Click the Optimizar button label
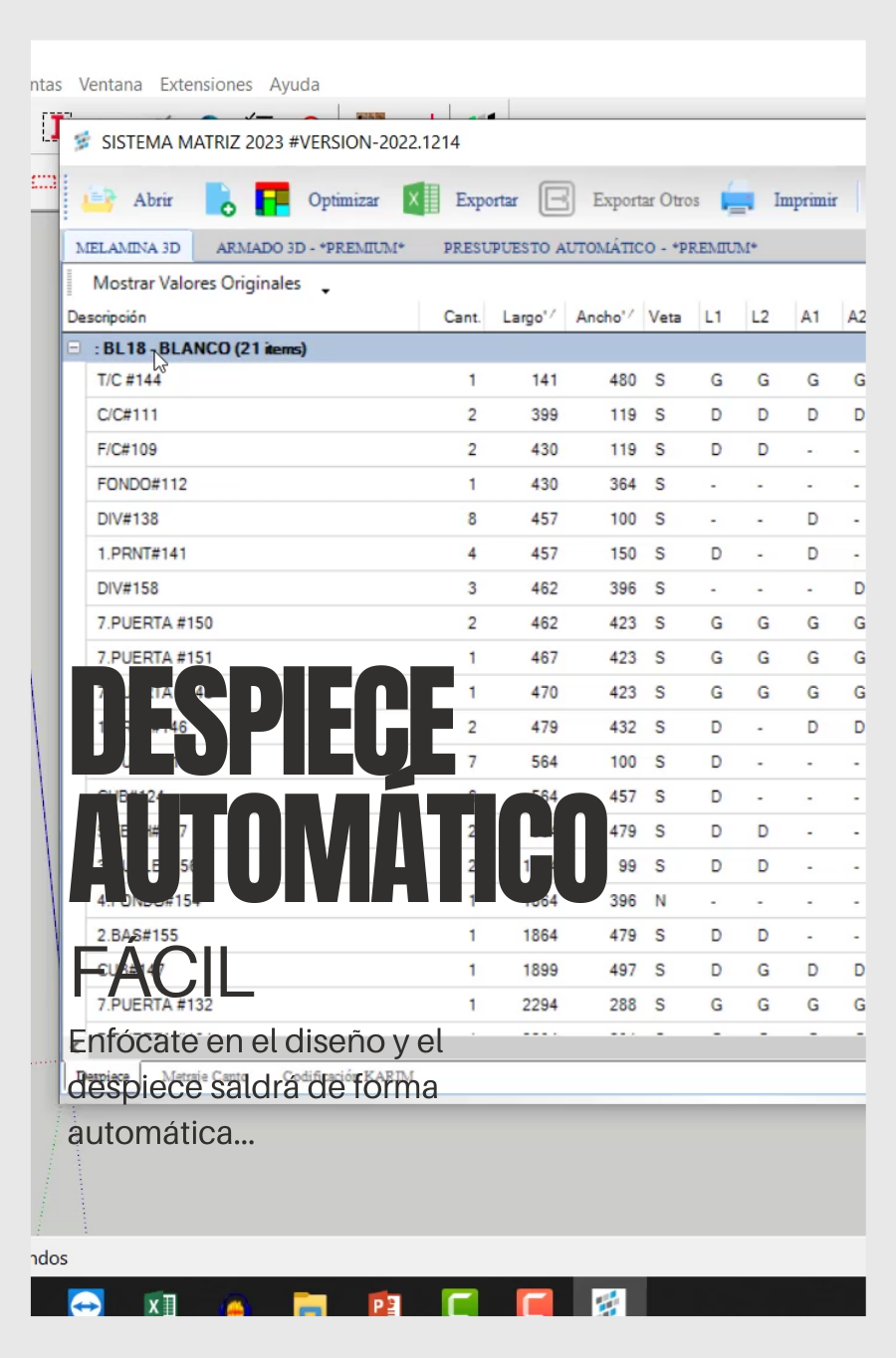896x1358 pixels. coord(343,200)
